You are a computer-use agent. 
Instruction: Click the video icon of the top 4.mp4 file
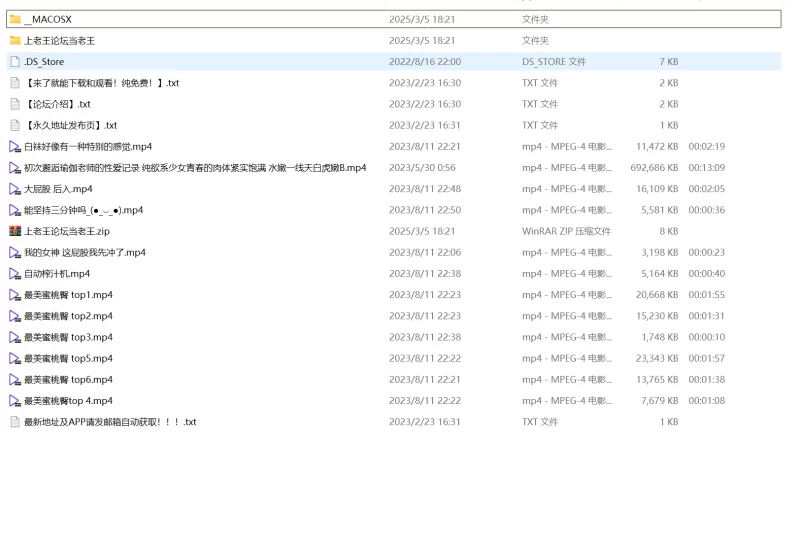point(15,401)
